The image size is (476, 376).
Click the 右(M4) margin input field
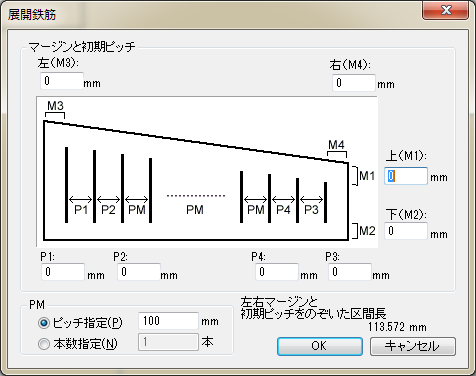[x=354, y=83]
